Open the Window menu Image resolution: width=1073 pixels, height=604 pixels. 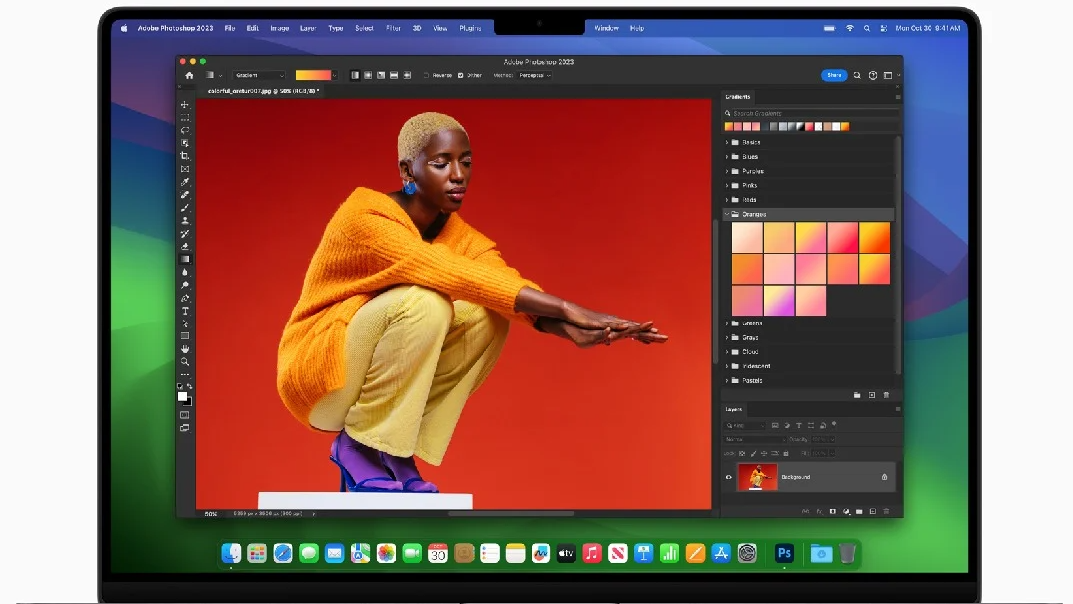click(606, 28)
